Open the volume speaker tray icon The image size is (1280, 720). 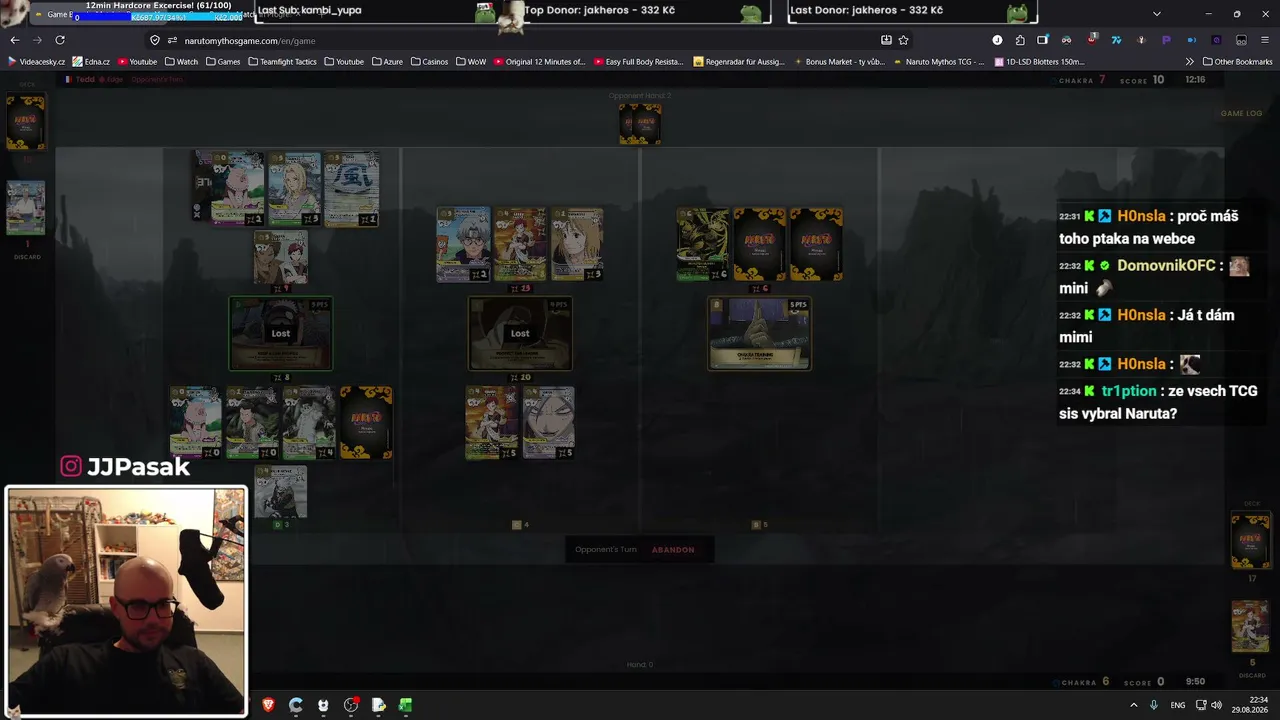[1217, 705]
